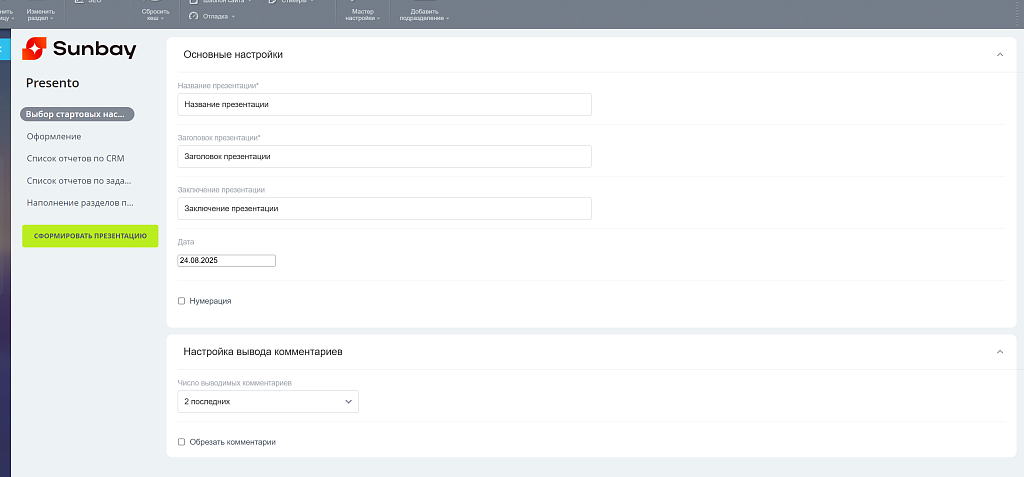
Task: Open Список отчетов по CRM
Action: click(x=75, y=158)
